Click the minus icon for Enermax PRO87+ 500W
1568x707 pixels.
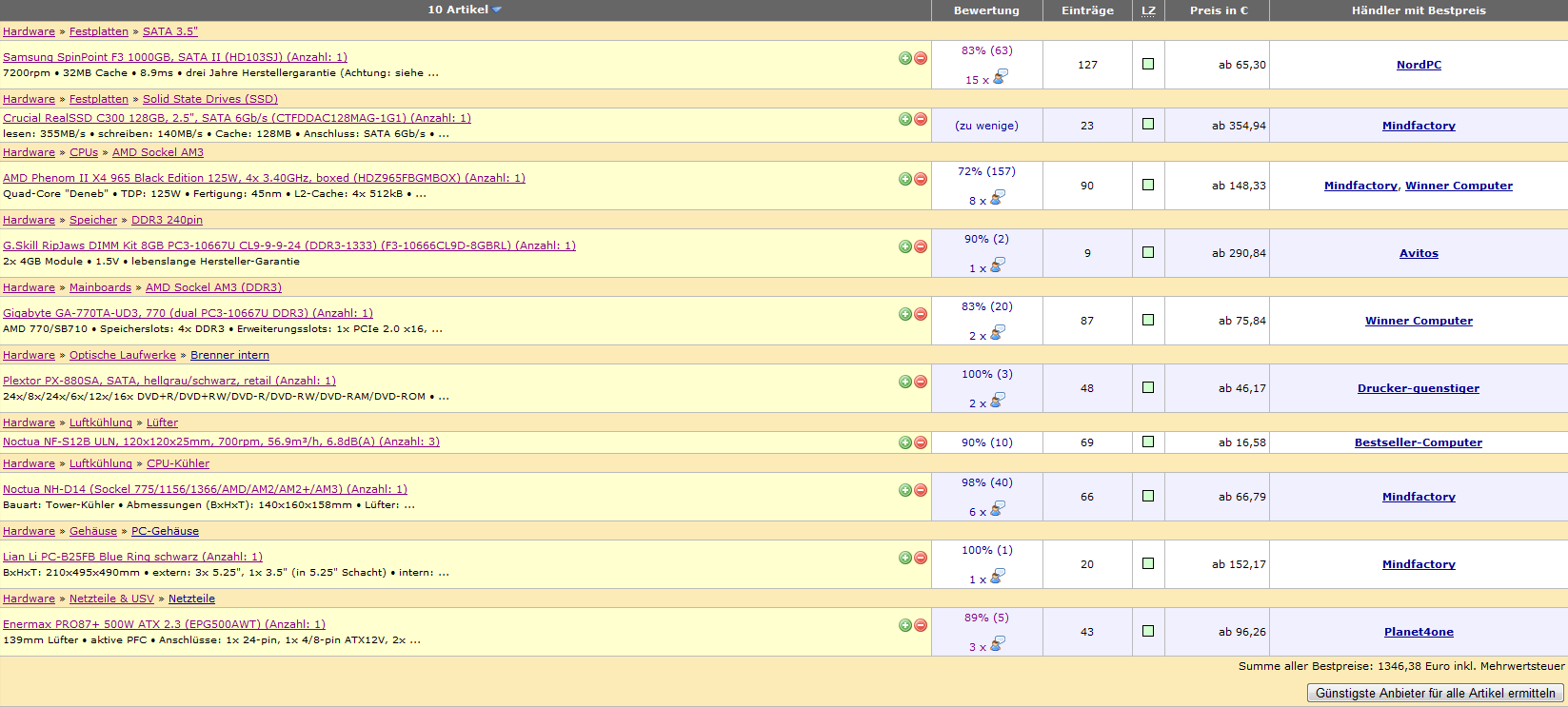(x=921, y=625)
